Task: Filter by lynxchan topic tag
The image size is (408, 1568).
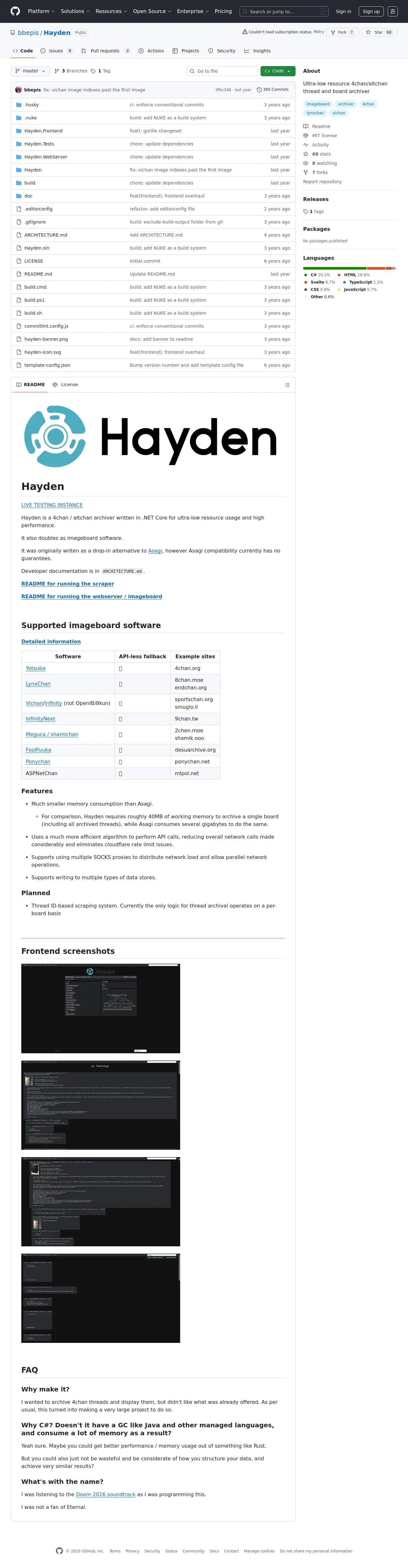Action: [315, 113]
